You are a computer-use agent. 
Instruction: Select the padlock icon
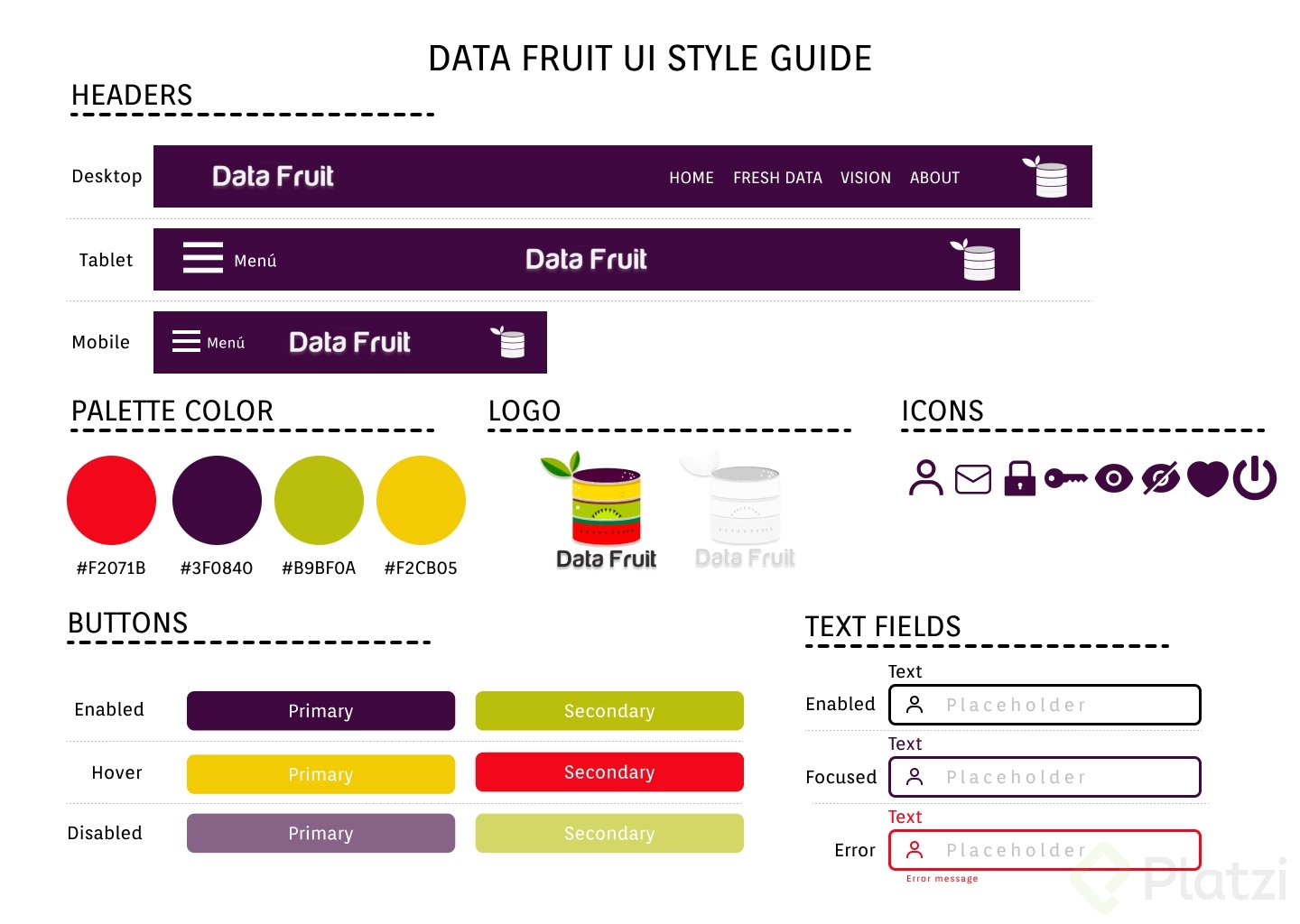tap(1019, 479)
